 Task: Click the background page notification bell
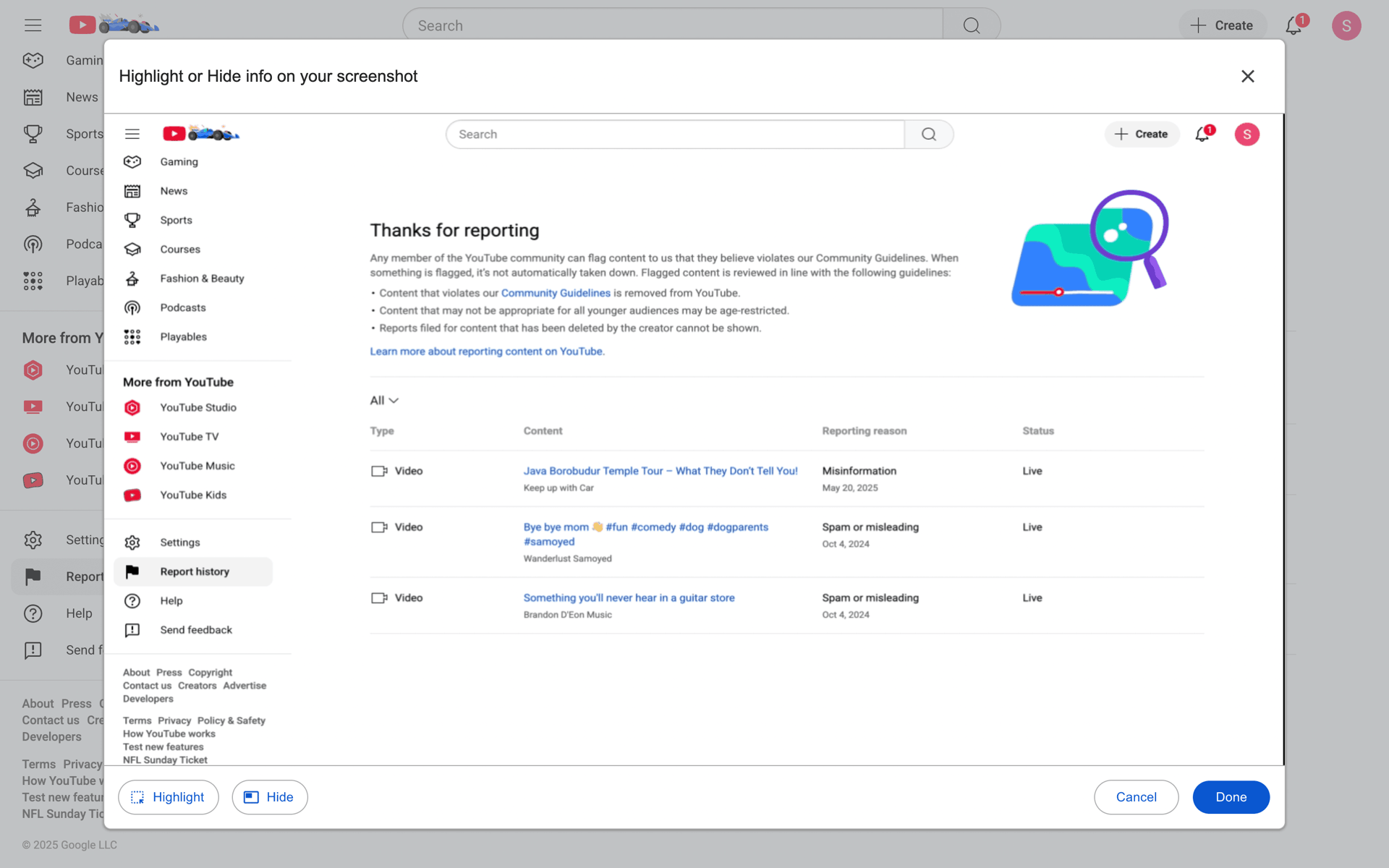1295,25
